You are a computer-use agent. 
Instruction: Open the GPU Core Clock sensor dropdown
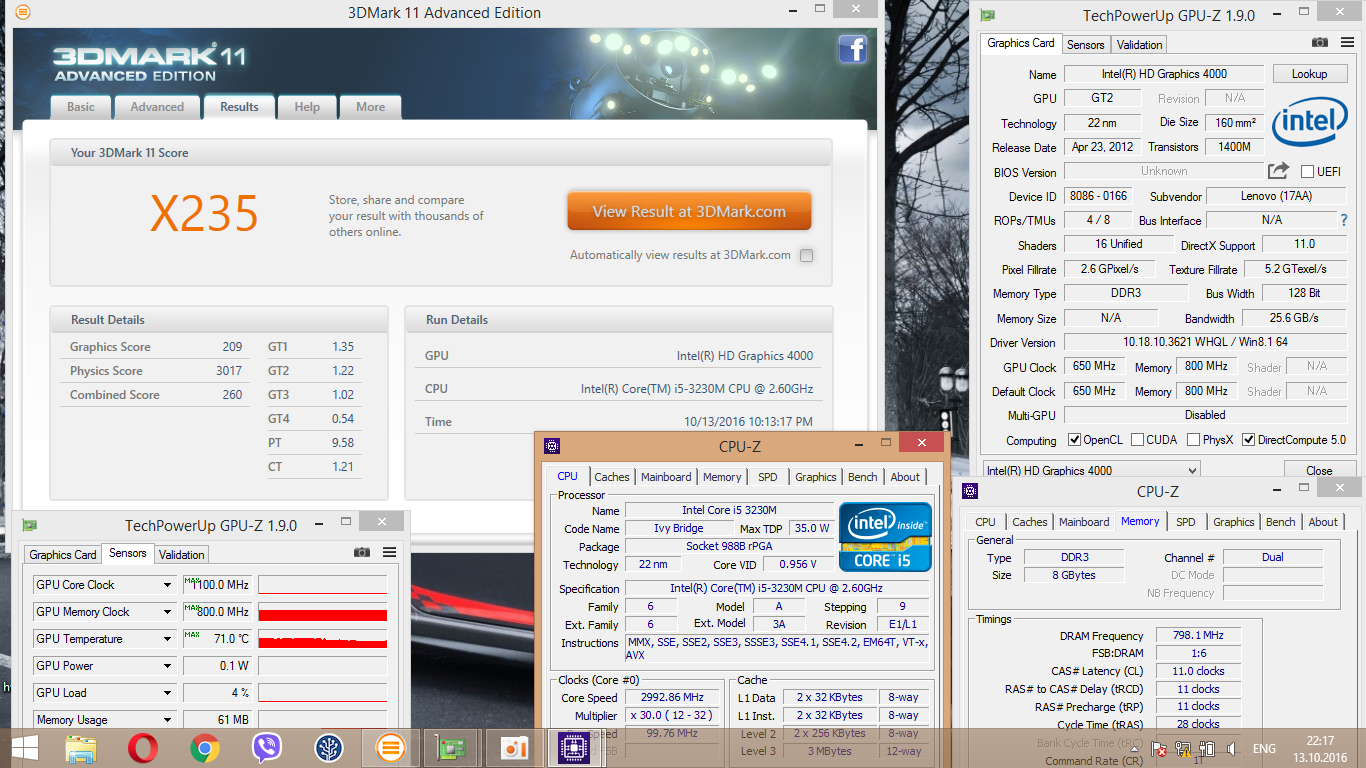(167, 585)
